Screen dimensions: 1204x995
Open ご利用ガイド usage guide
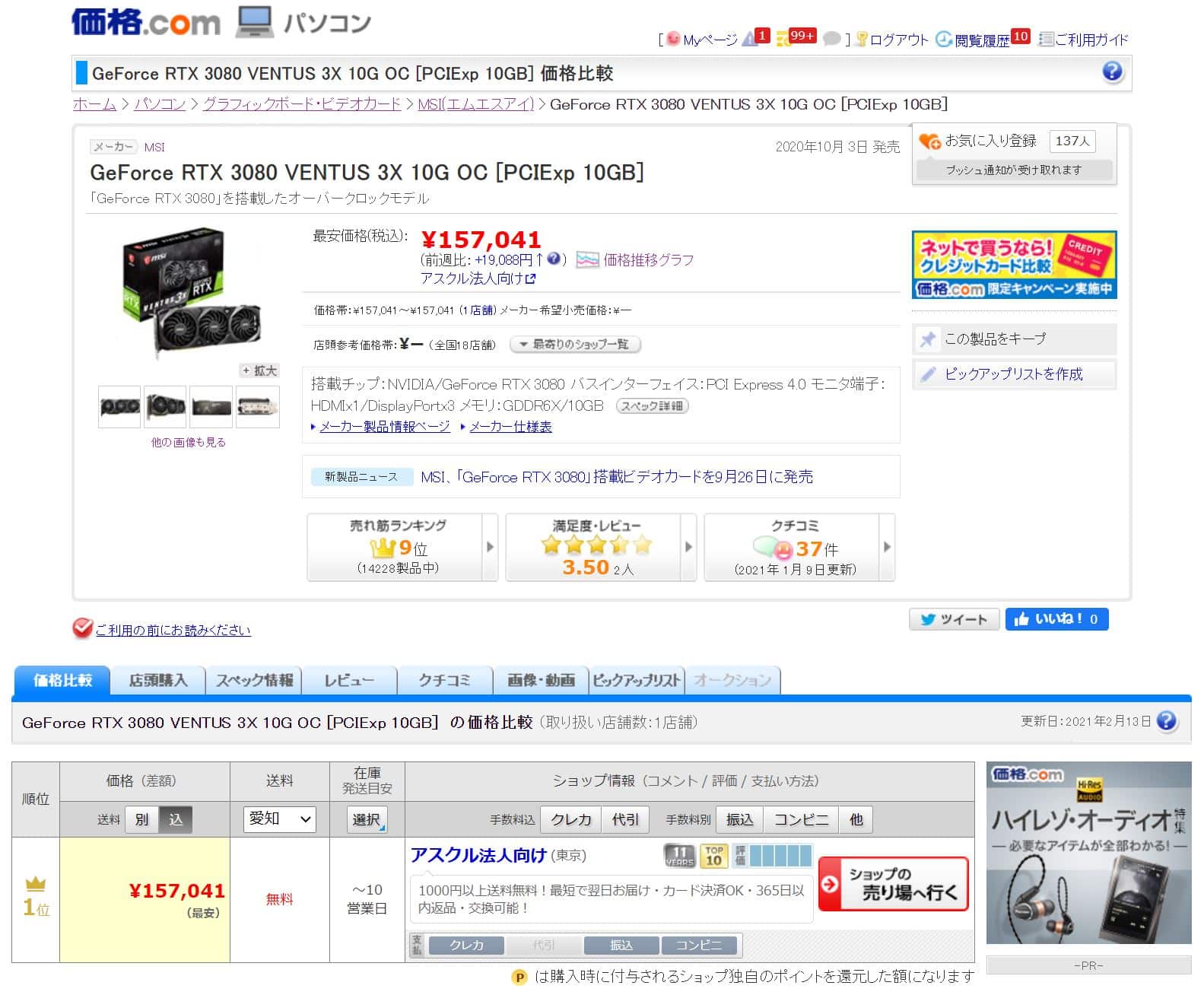[1091, 40]
